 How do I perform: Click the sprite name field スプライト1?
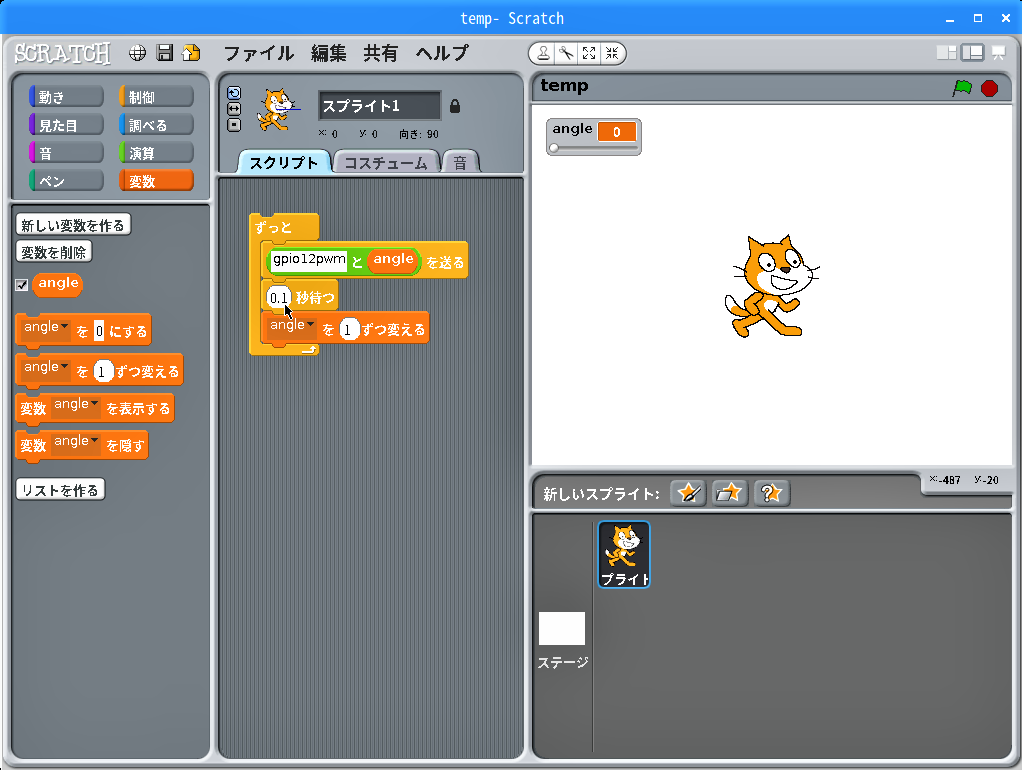(x=380, y=106)
